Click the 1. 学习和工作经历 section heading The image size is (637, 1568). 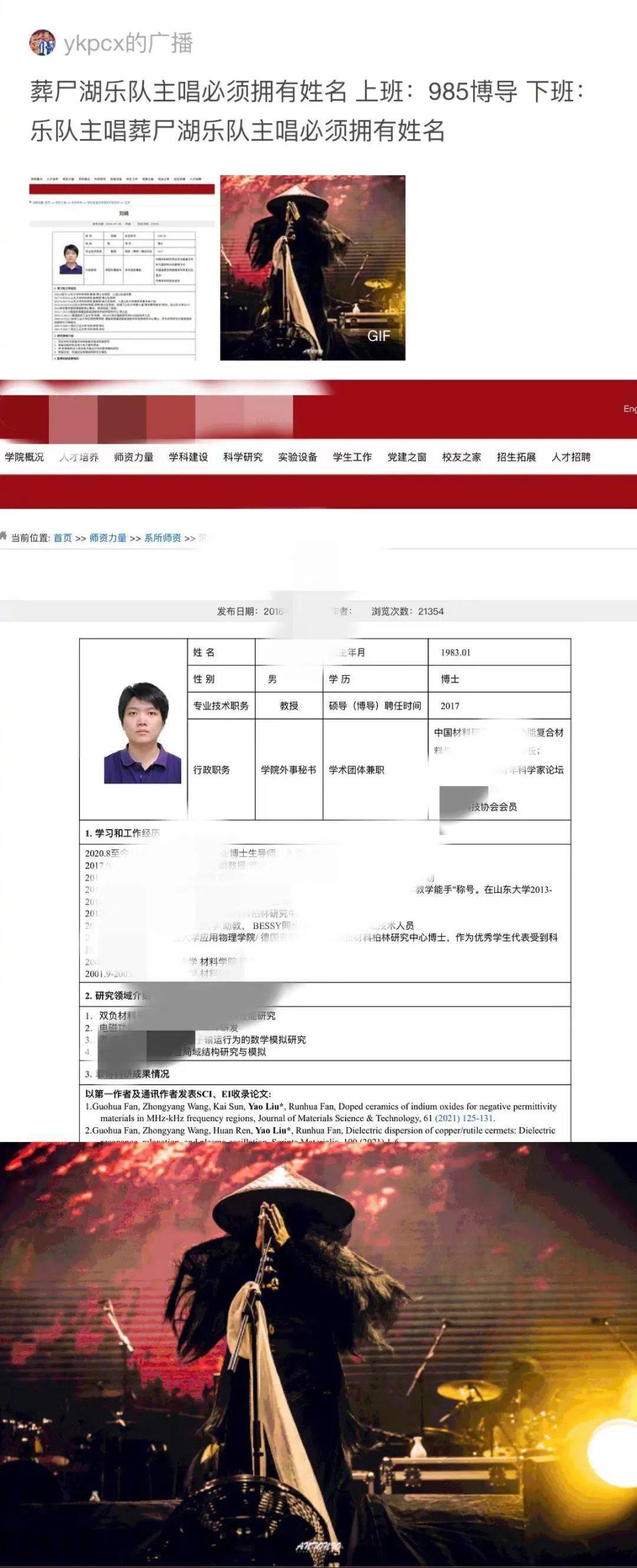pyautogui.click(x=122, y=833)
